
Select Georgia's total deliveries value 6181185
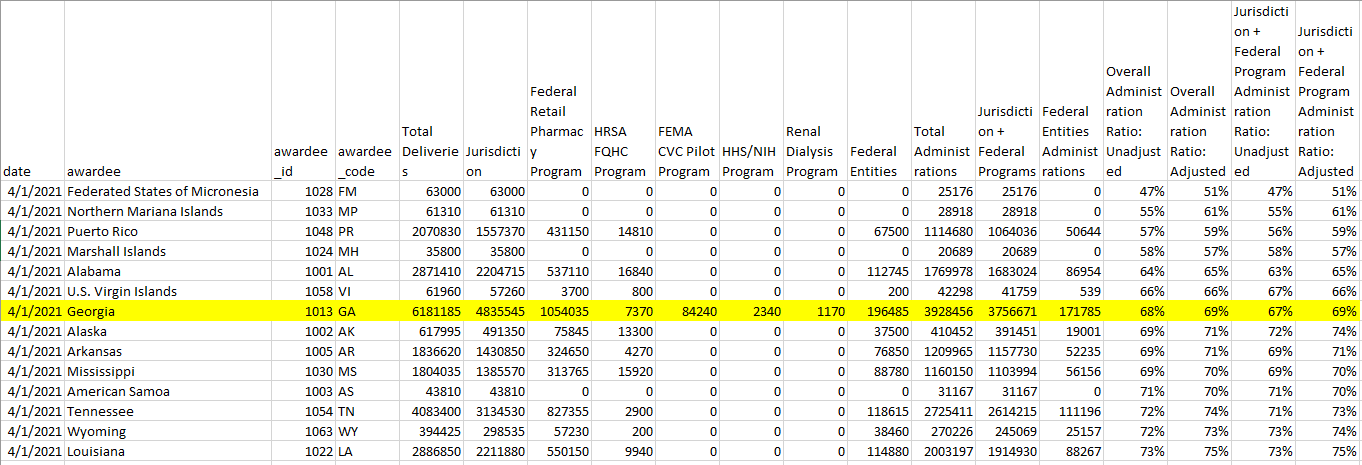(x=430, y=311)
